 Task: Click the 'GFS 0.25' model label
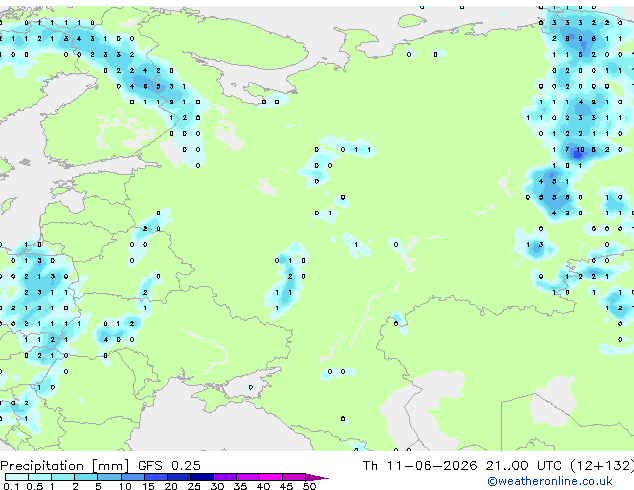[x=169, y=466]
